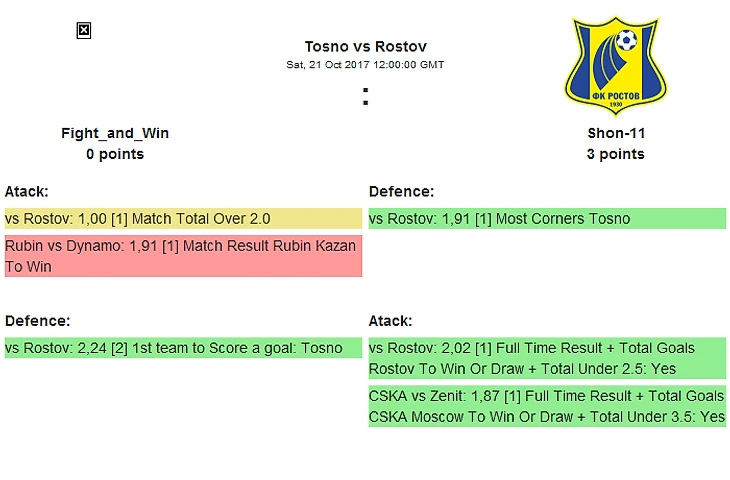The width and height of the screenshot is (730, 480).
Task: Select the Shon-11 player name
Action: point(616,133)
